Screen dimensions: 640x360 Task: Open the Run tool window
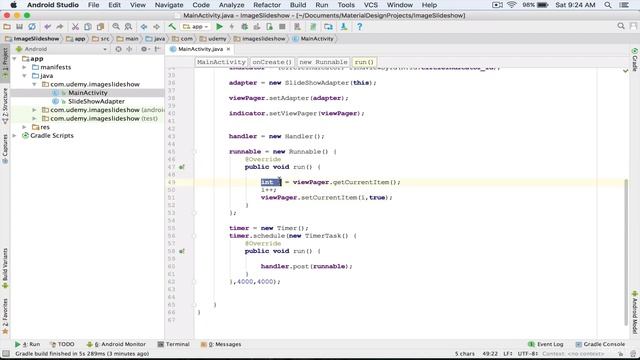coord(27,344)
